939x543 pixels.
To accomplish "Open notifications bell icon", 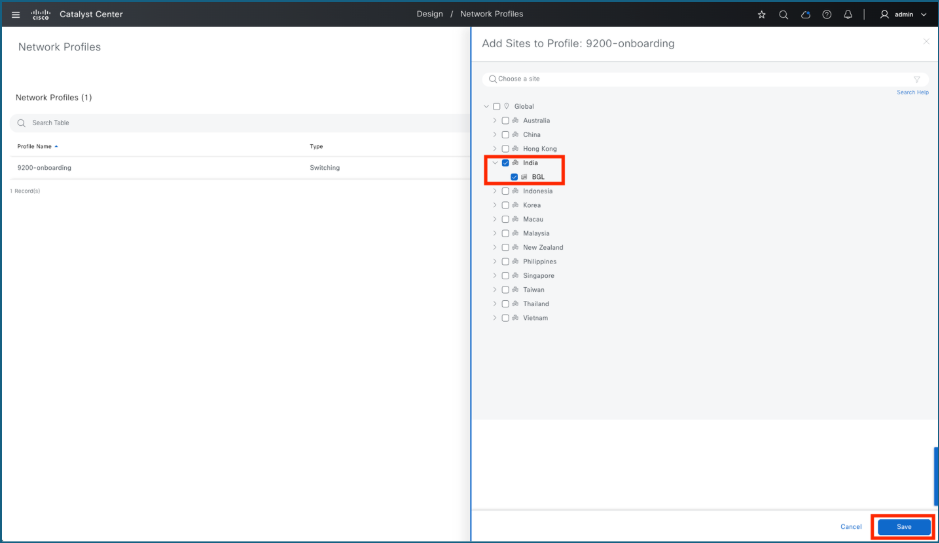I will point(848,14).
